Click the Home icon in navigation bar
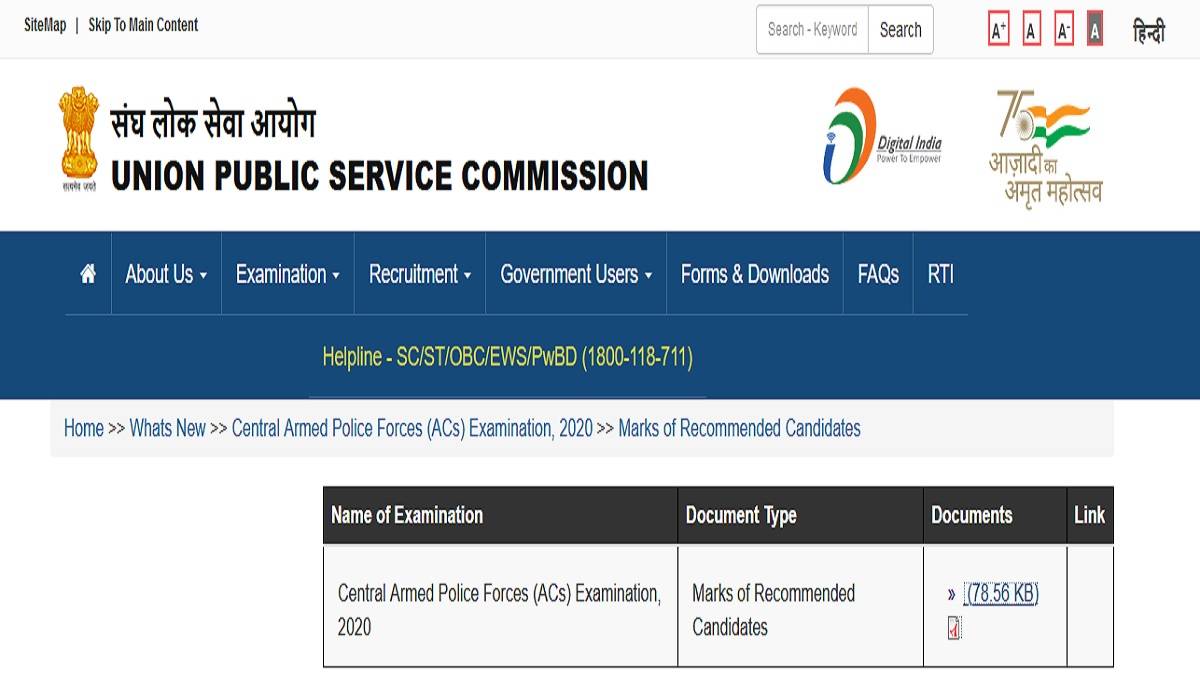 pyautogui.click(x=86, y=272)
